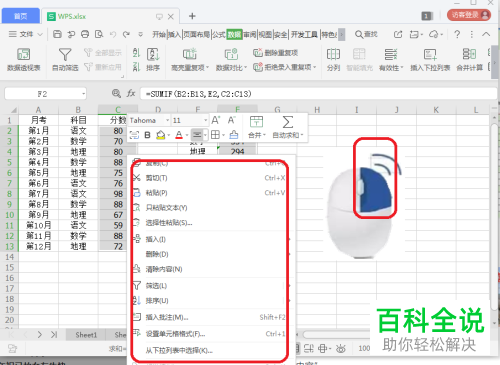Open the 公式 ribbon tab

pos(219,34)
